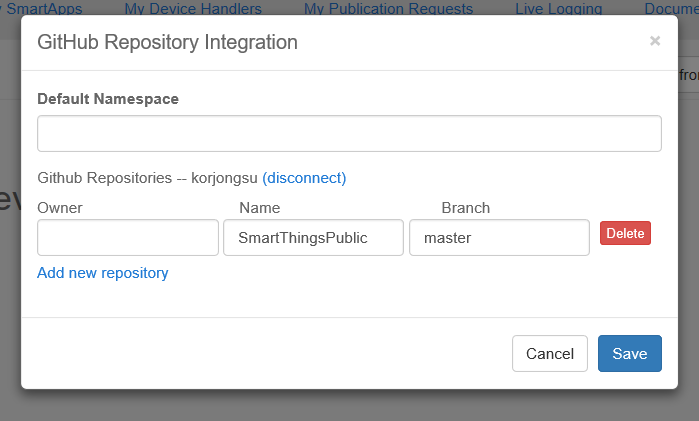Close the GitHub Repository Integration dialog
The image size is (699, 421).
pos(655,41)
